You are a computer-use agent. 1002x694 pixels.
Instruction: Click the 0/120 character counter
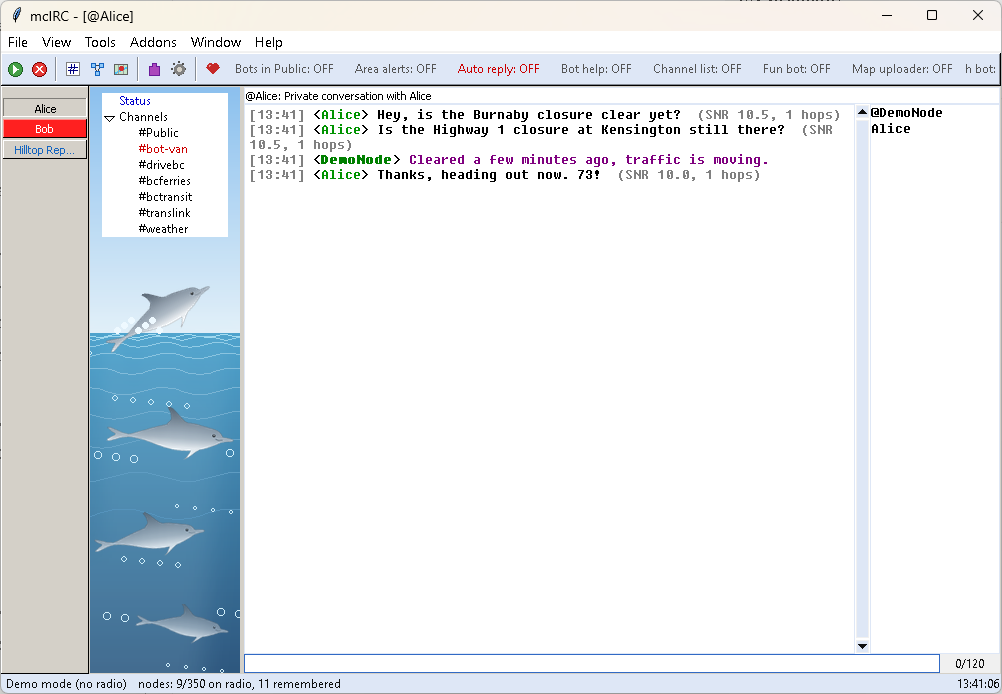click(x=969, y=663)
